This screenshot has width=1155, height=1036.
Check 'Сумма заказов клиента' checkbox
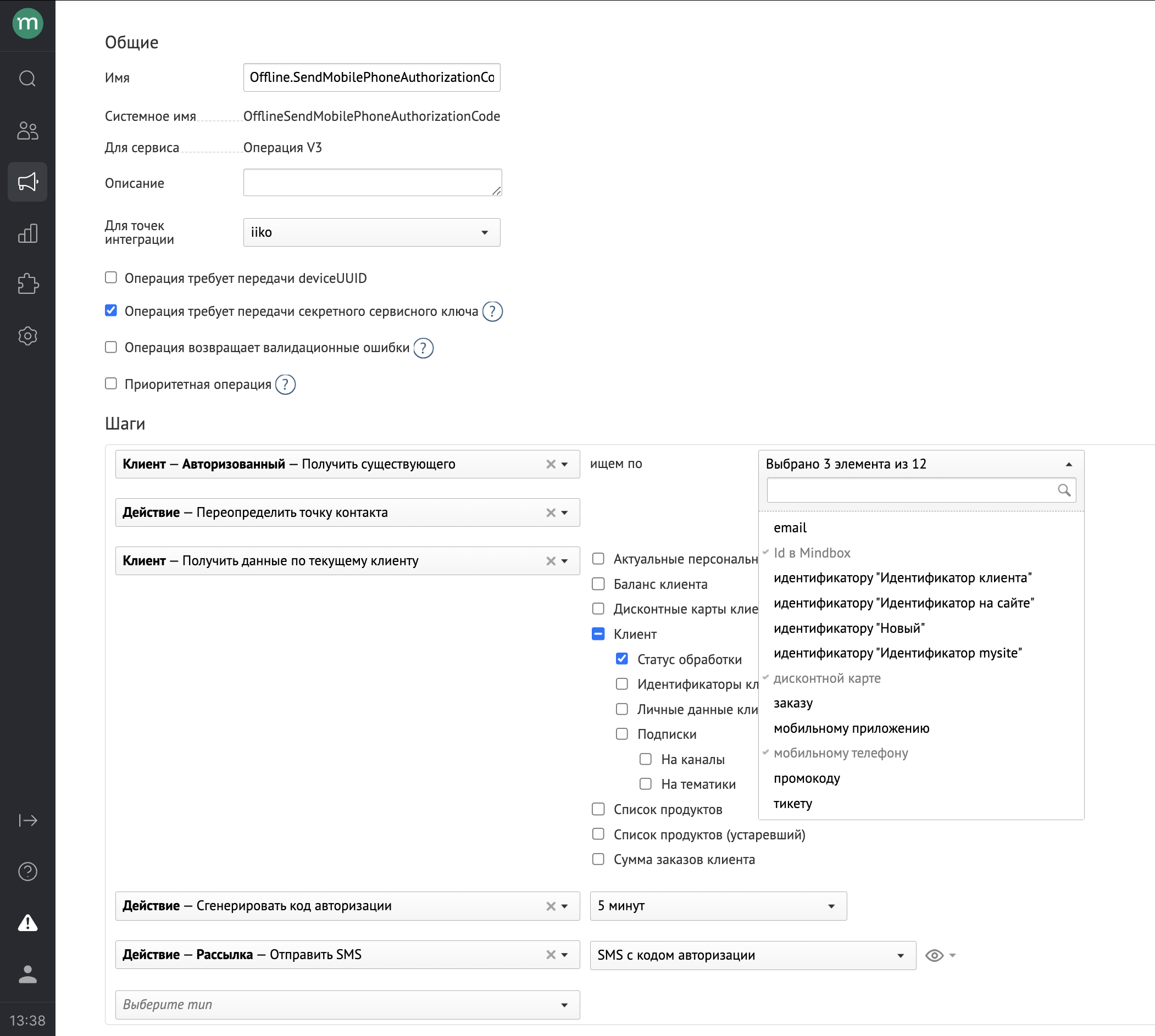[598, 859]
